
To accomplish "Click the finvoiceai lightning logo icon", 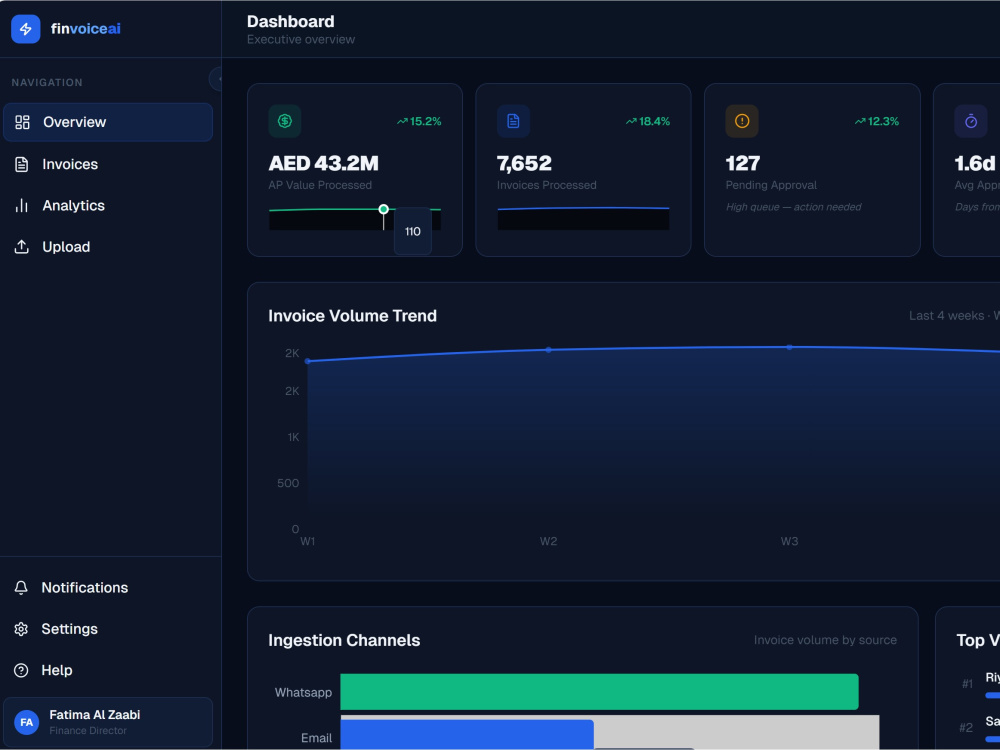I will pos(26,29).
